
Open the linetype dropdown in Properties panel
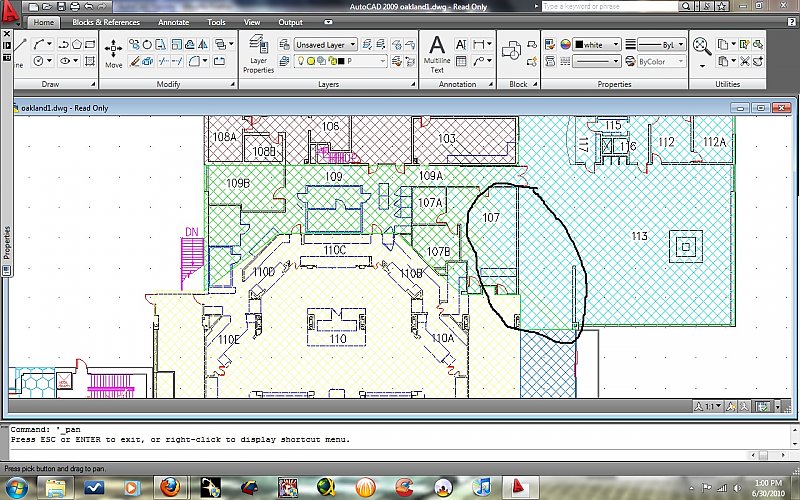pyautogui.click(x=596, y=61)
